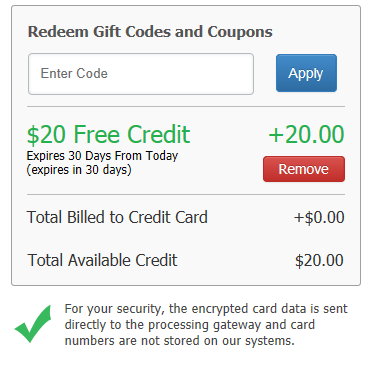382x367 pixels.
Task: Select the Redeem Gift Codes and Coupons heading
Action: (x=150, y=32)
